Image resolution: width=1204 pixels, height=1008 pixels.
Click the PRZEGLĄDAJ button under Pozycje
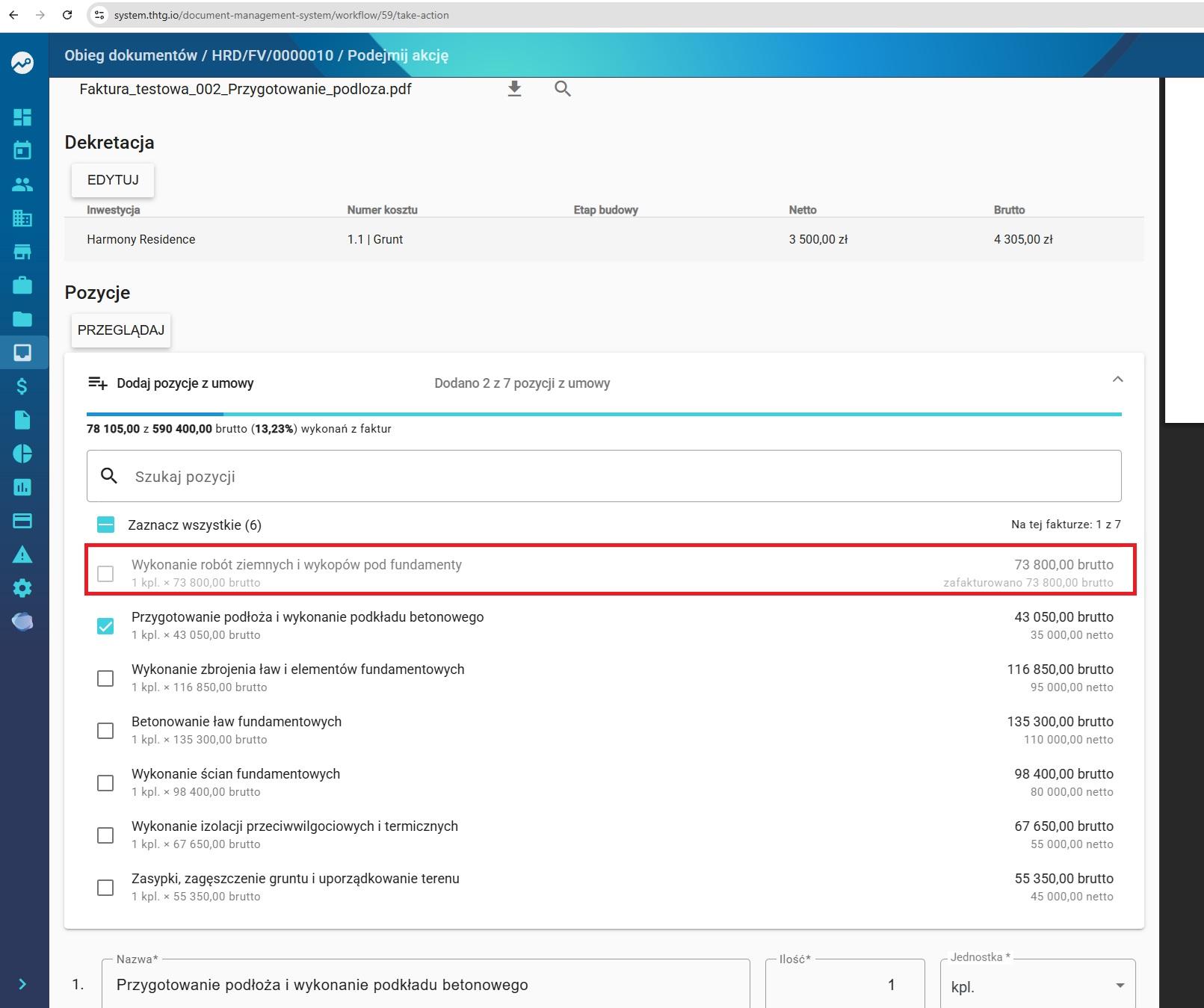click(x=121, y=330)
